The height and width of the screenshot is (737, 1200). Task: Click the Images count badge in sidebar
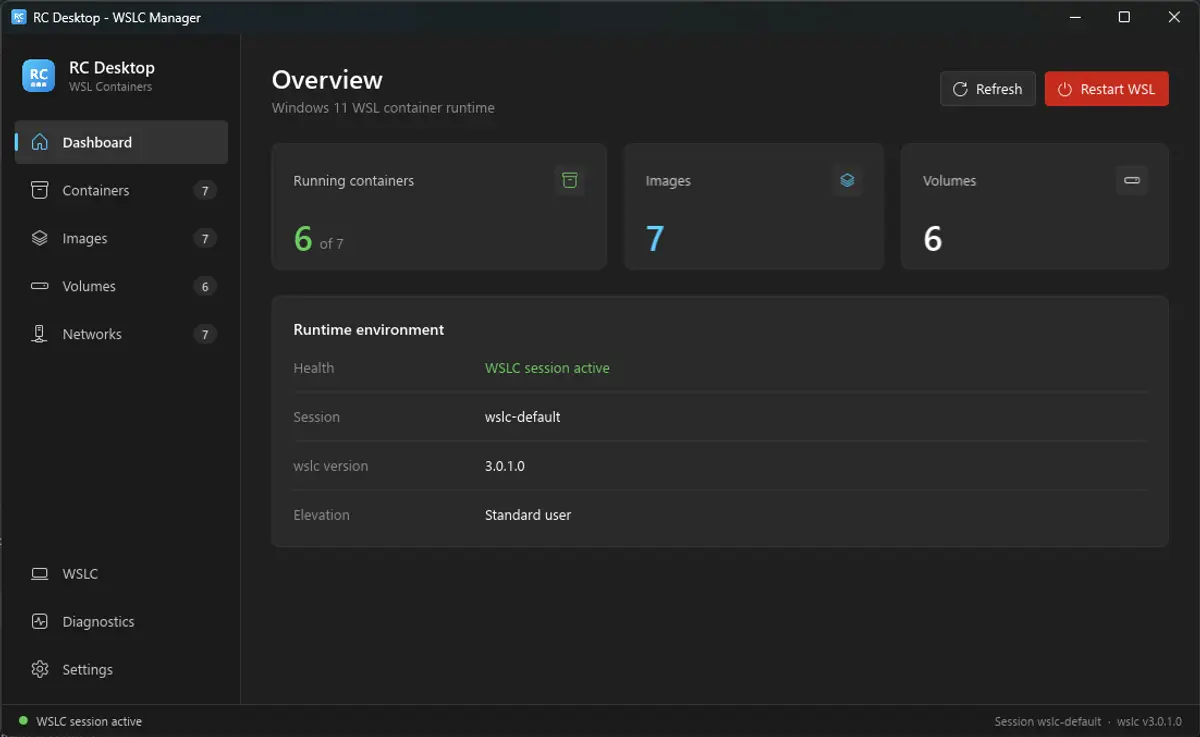pyautogui.click(x=205, y=238)
